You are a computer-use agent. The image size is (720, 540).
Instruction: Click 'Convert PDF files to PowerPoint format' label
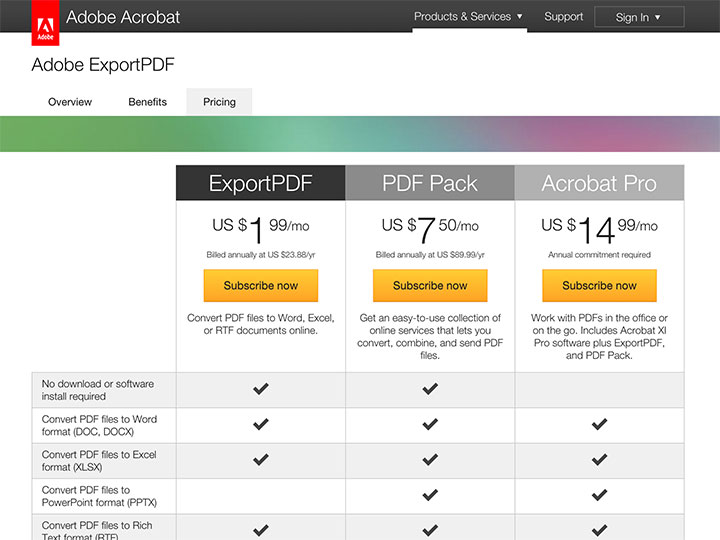click(99, 496)
